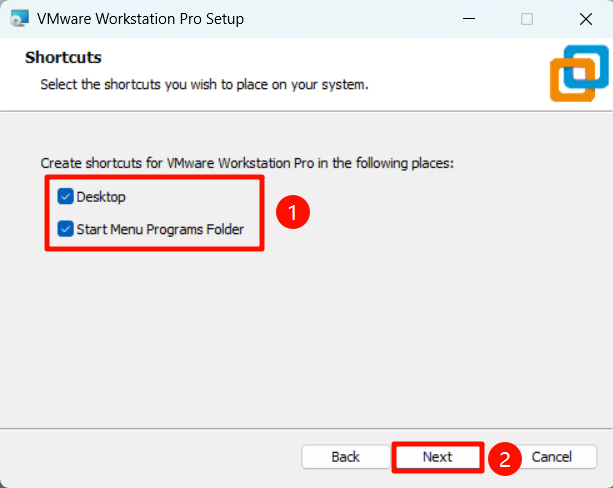Click the "Shortcuts" page heading
This screenshot has height=488, width=613.
[x=63, y=58]
